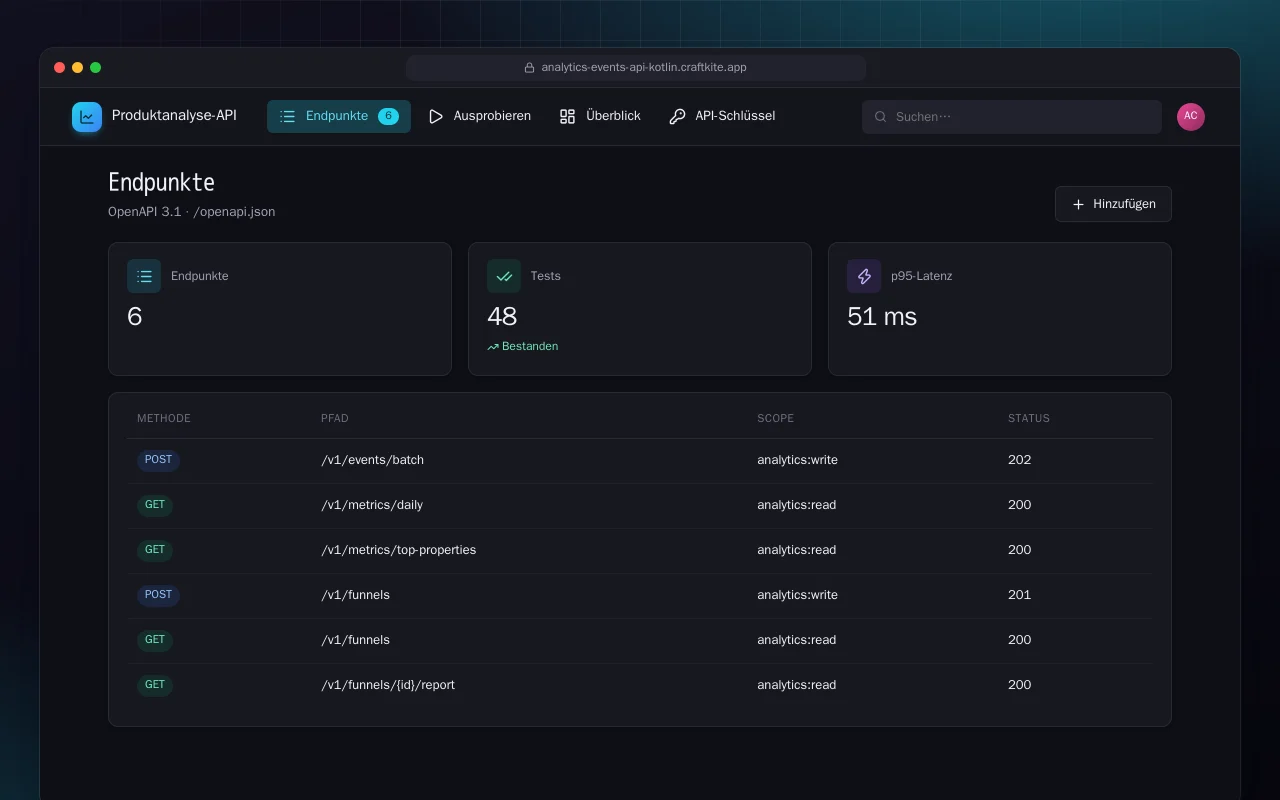Image resolution: width=1280 pixels, height=800 pixels.
Task: Click status 201 cell
Action: (1019, 595)
